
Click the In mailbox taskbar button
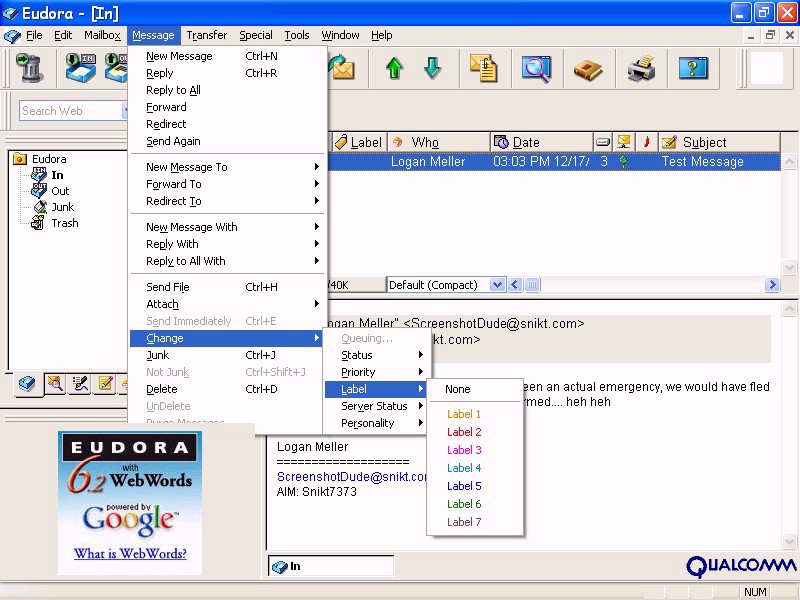[331, 566]
